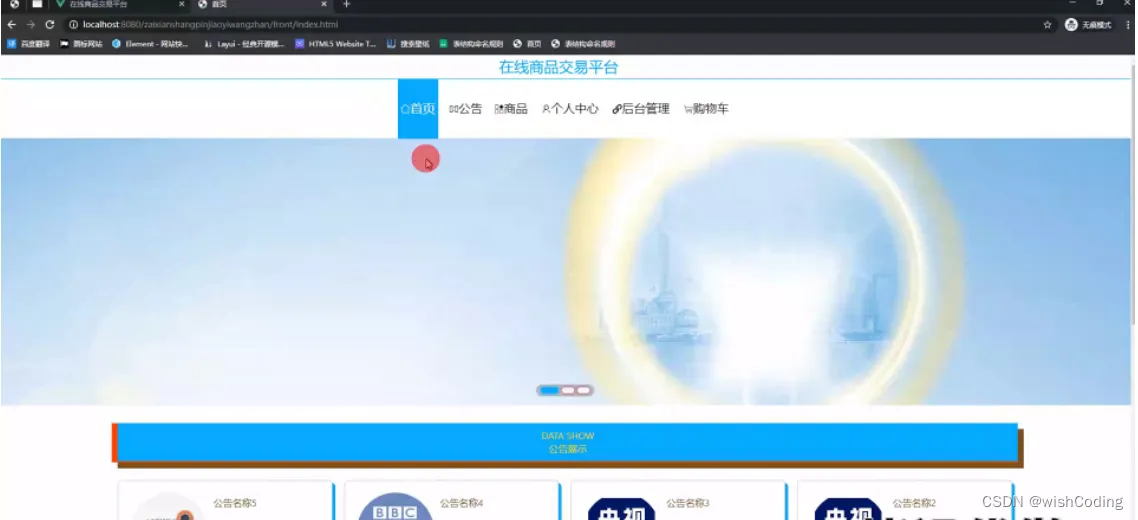
Task: Open a new tab with the plus button
Action: click(x=346, y=4)
